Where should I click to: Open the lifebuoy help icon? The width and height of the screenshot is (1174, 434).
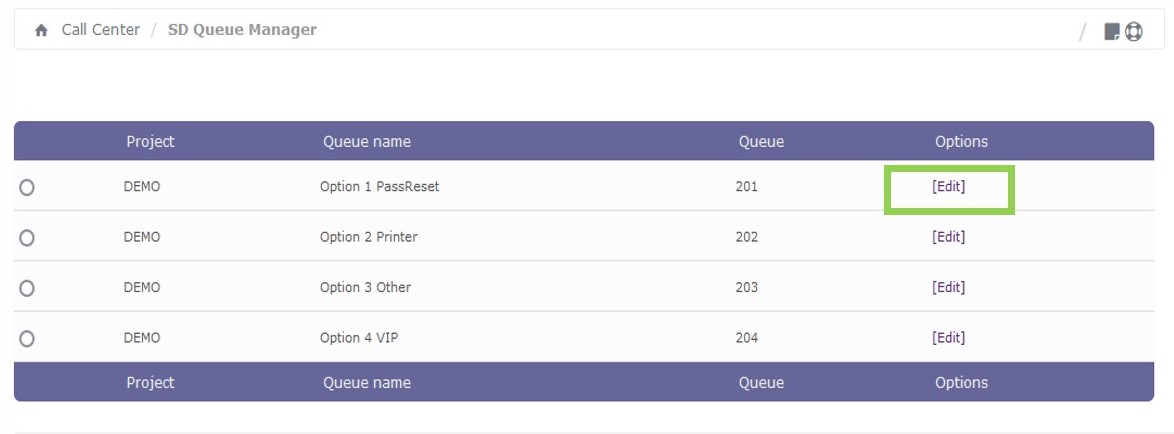(x=1133, y=32)
